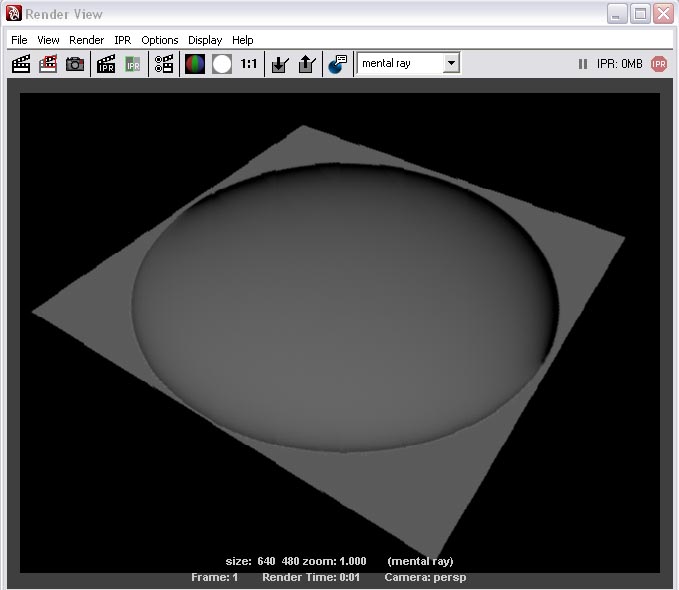The width and height of the screenshot is (679, 590).
Task: Close the Render View window
Action: [663, 13]
